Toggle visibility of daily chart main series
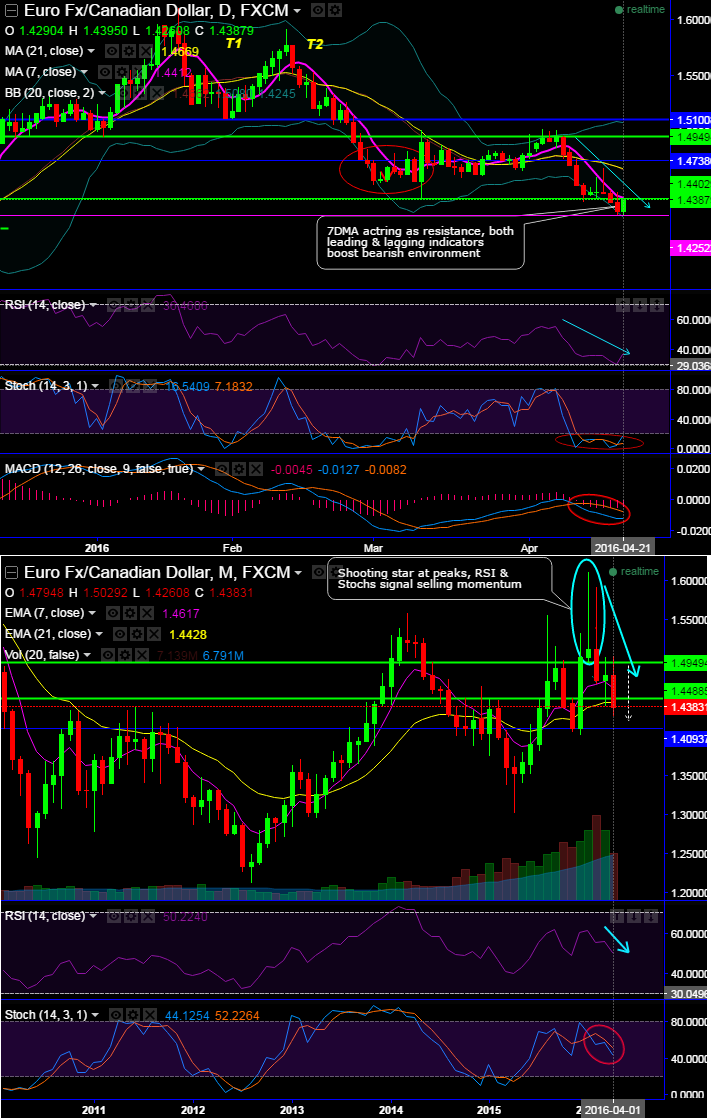 point(318,11)
